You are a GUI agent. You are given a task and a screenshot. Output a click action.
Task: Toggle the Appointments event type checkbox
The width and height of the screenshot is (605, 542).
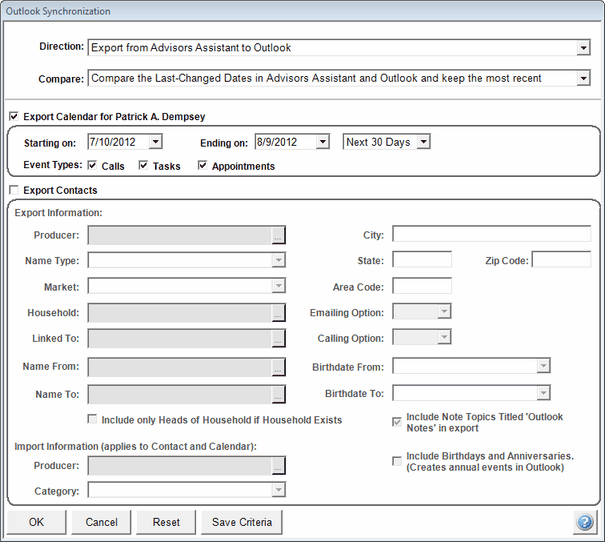[x=202, y=165]
